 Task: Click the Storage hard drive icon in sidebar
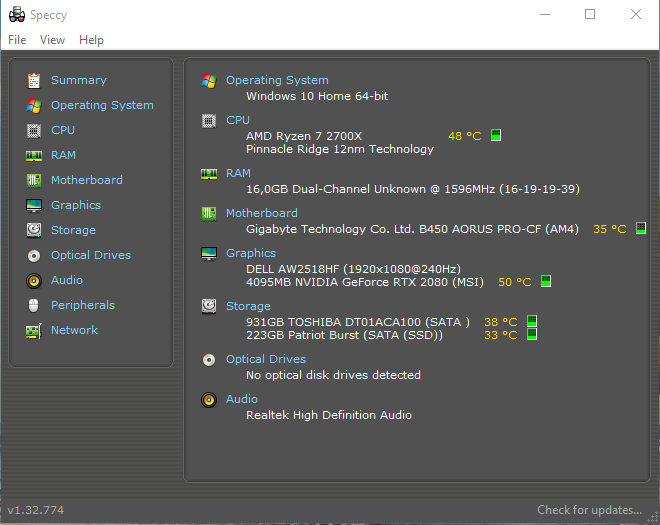34,230
